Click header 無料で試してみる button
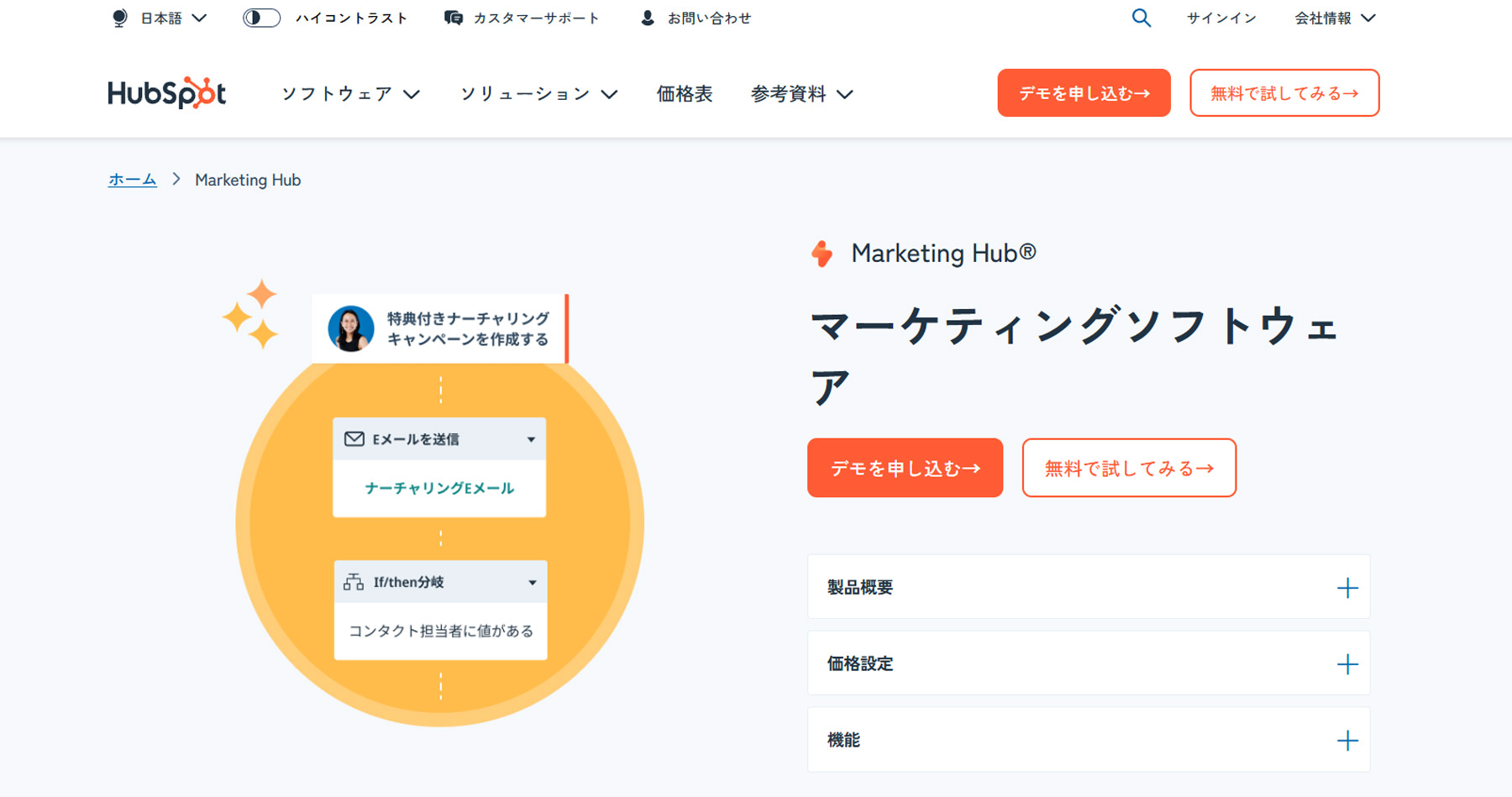Viewport: 1512px width, 797px height. pyautogui.click(x=1284, y=93)
